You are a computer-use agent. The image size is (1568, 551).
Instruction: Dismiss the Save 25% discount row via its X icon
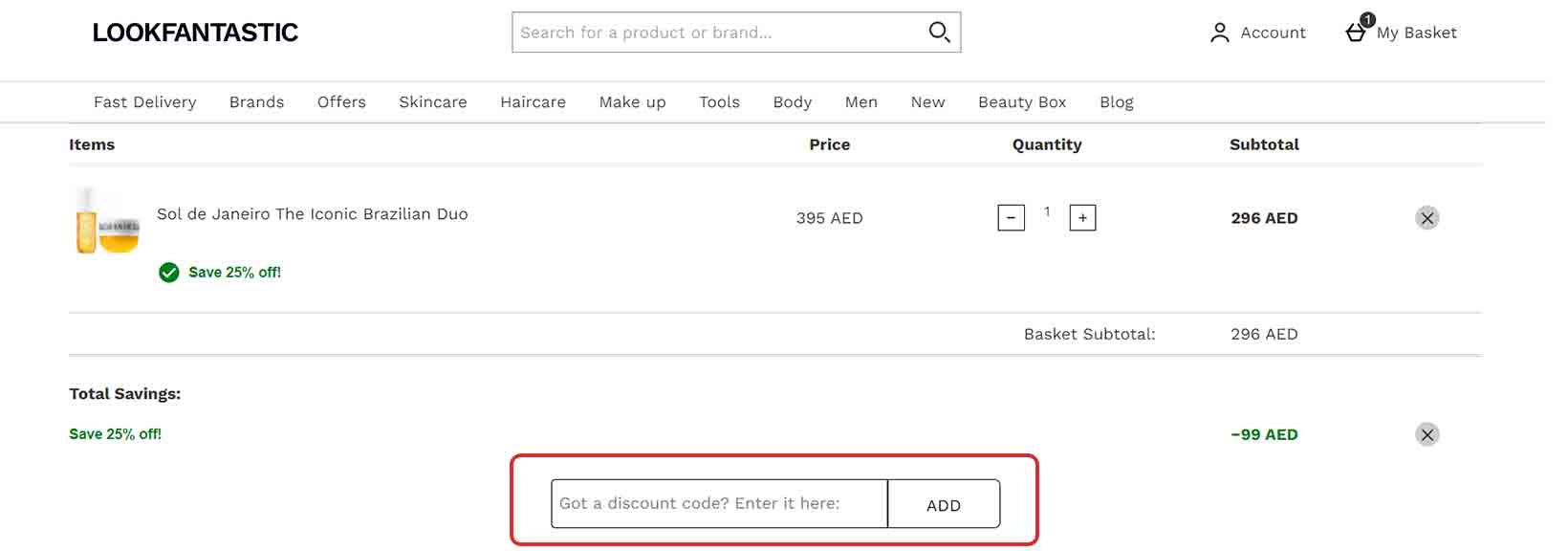[x=1426, y=434]
